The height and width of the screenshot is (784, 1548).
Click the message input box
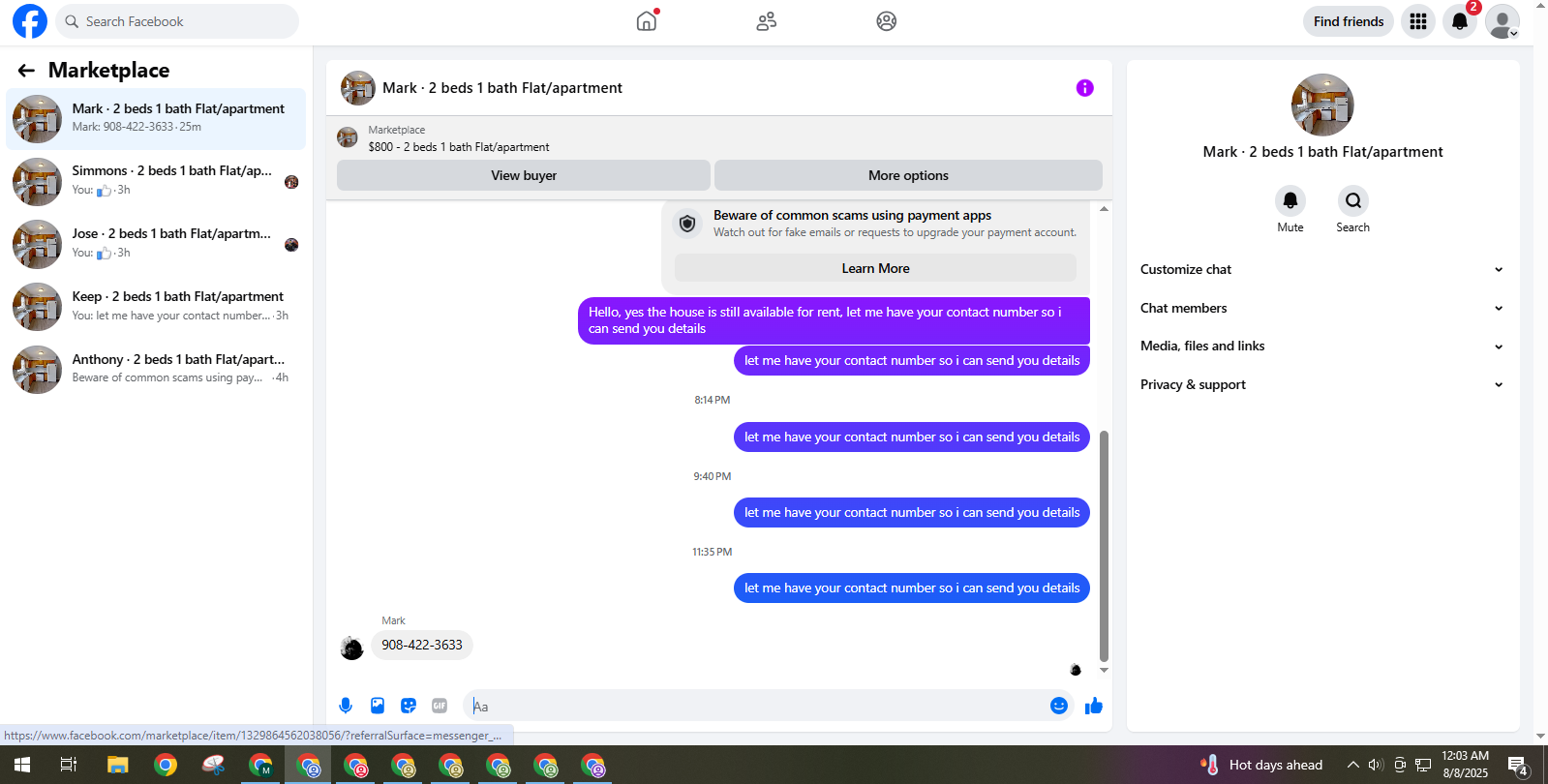755,706
